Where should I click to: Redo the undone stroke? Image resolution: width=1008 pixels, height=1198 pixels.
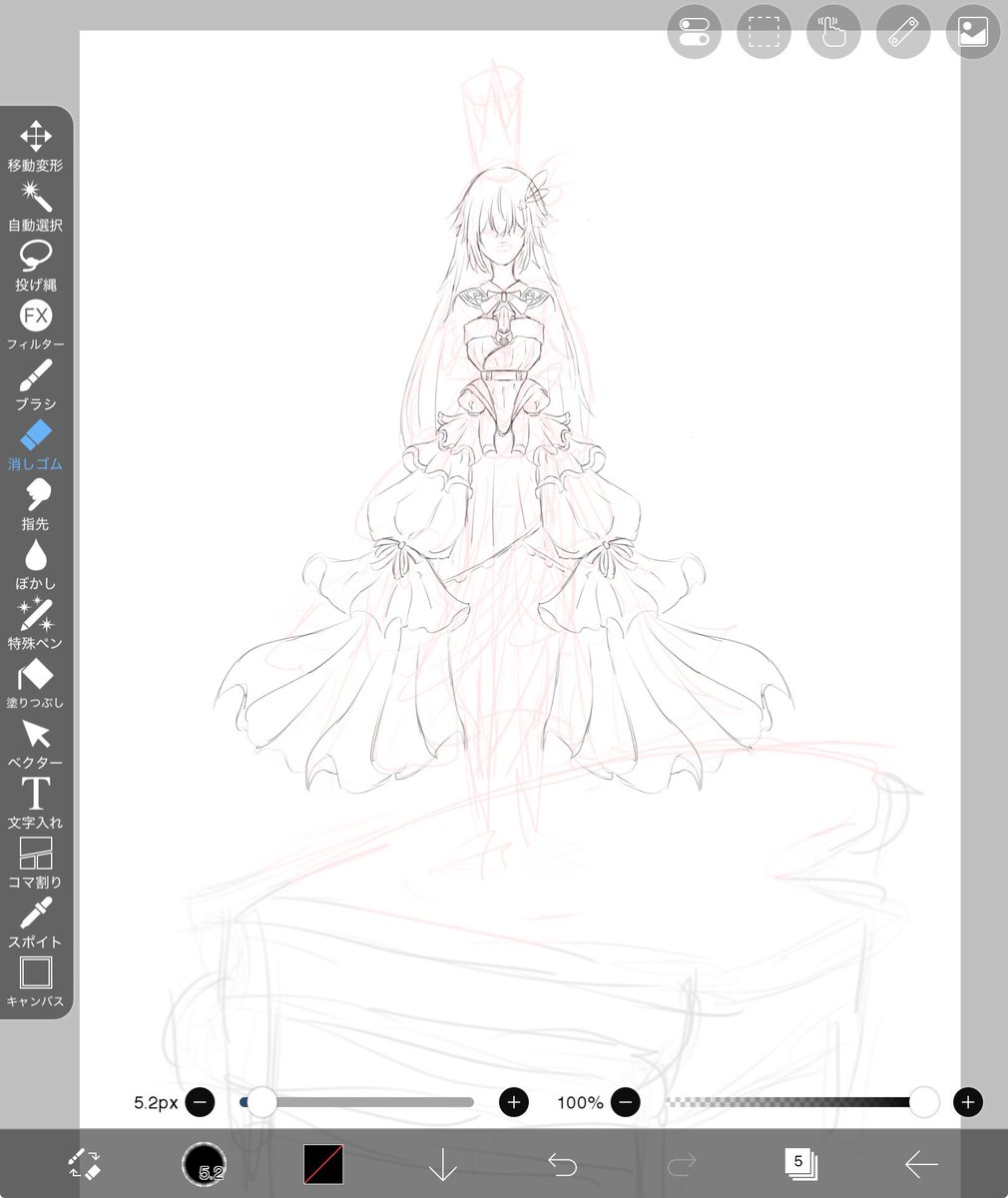click(x=682, y=1164)
